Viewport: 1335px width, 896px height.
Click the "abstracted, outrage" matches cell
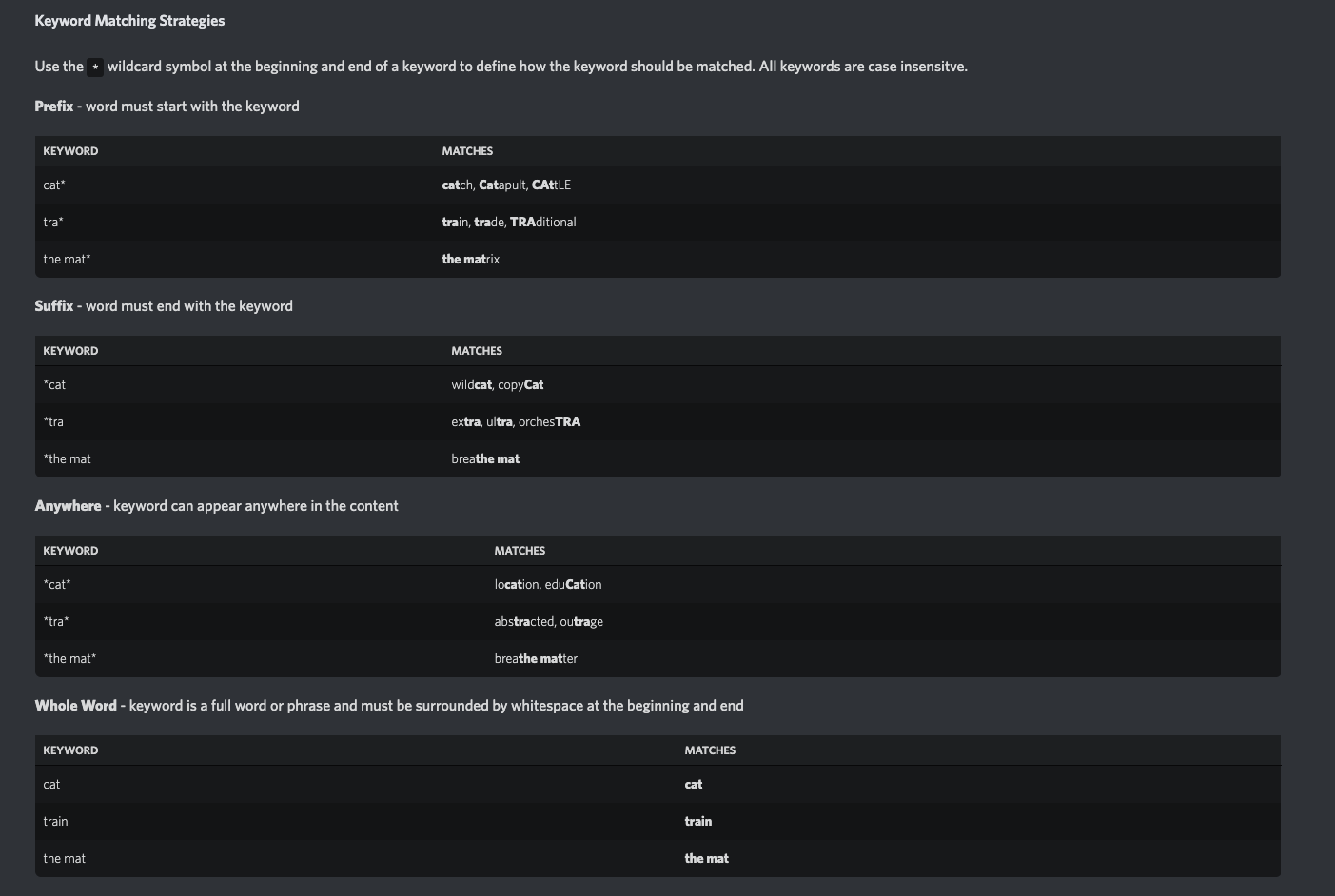point(548,622)
